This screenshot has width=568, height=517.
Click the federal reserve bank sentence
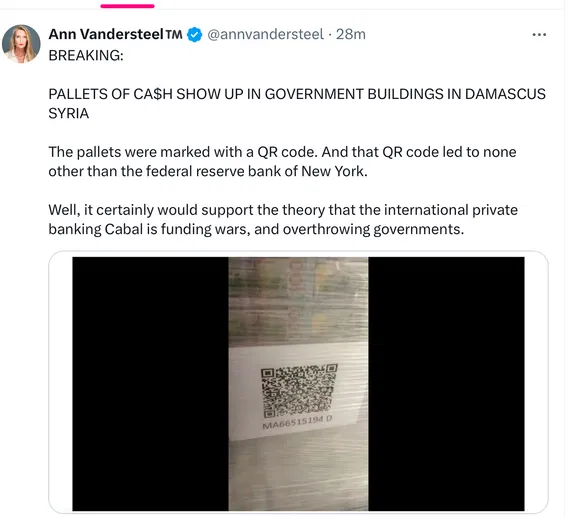click(x=282, y=162)
